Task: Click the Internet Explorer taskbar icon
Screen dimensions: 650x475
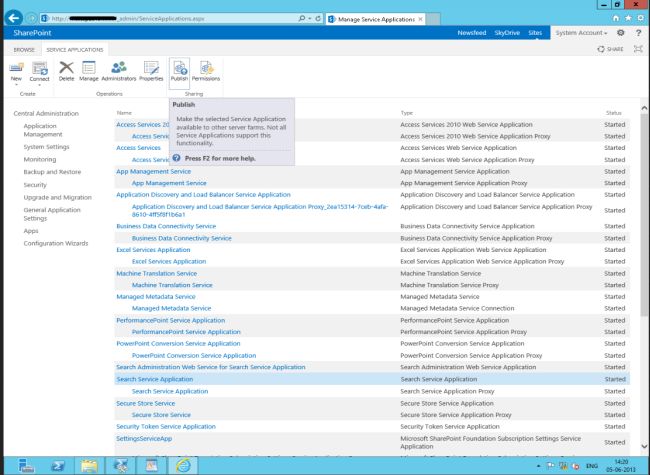Action: tap(183, 465)
